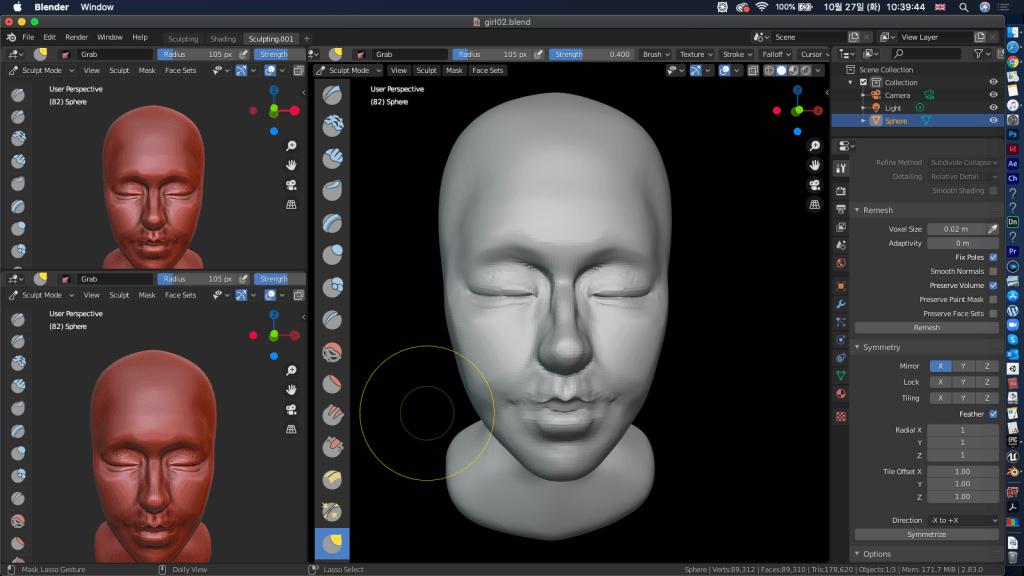1024x576 pixels.
Task: Select the active Grab brush in toolbar
Action: [x=332, y=543]
